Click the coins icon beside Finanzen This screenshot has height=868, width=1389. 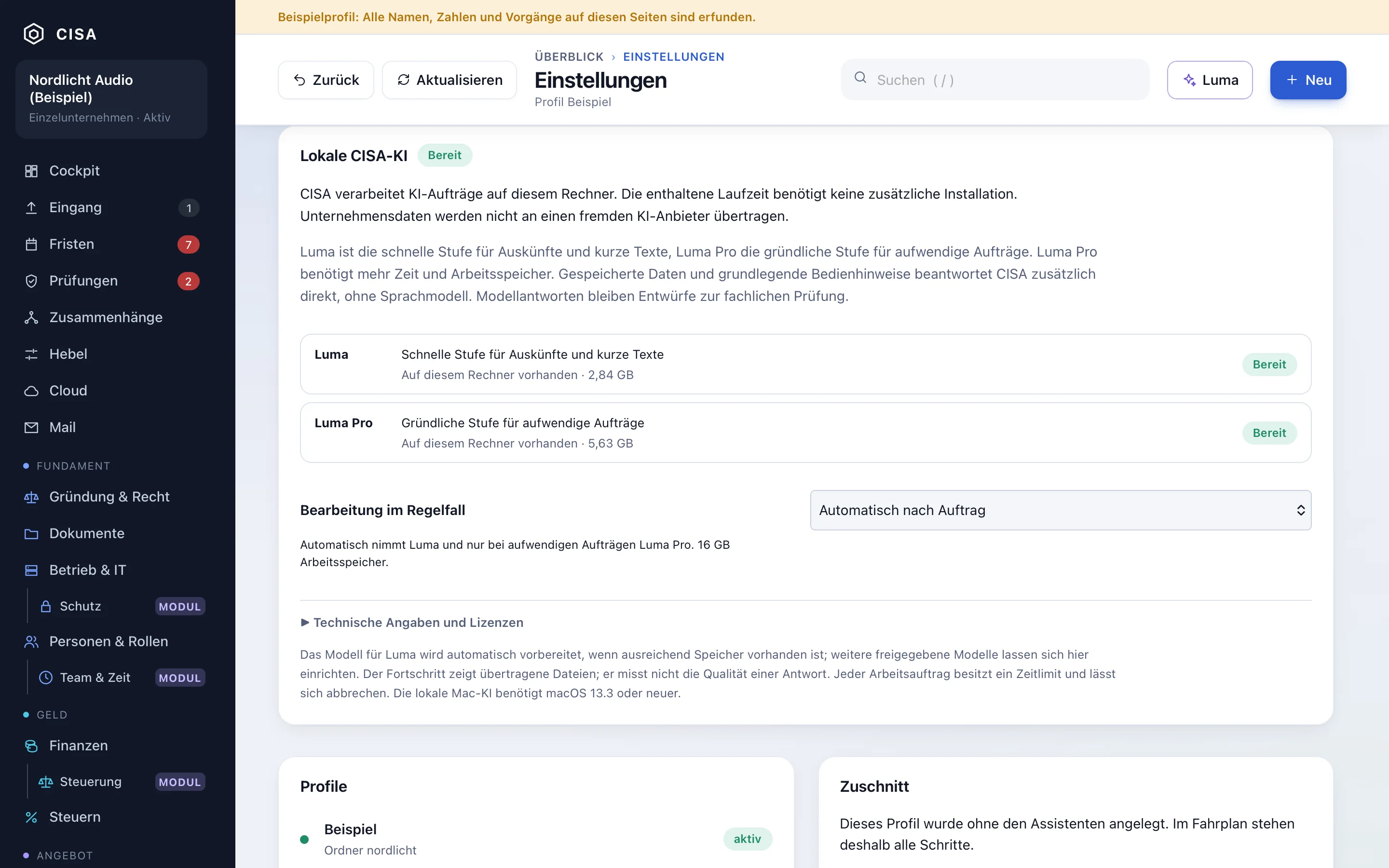31,746
